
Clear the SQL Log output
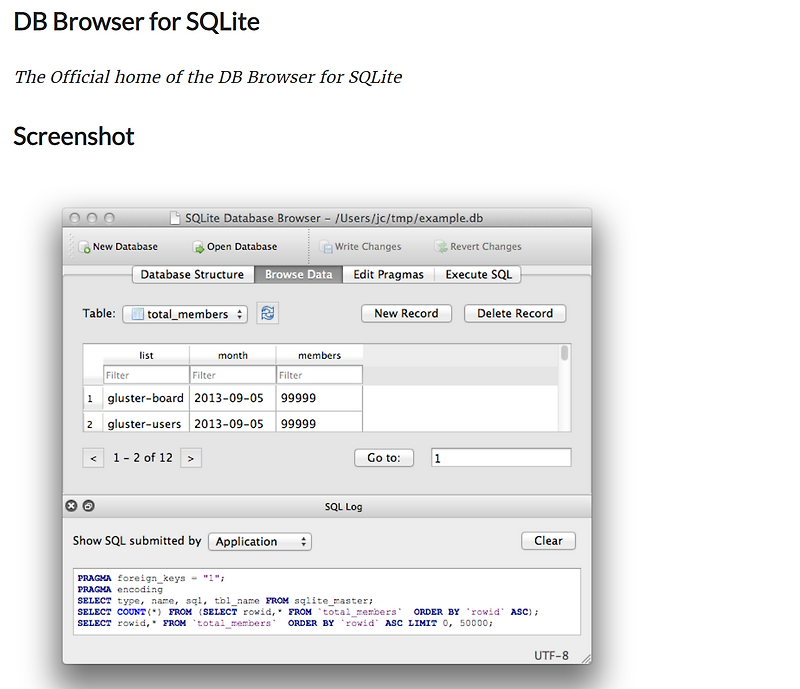click(548, 540)
